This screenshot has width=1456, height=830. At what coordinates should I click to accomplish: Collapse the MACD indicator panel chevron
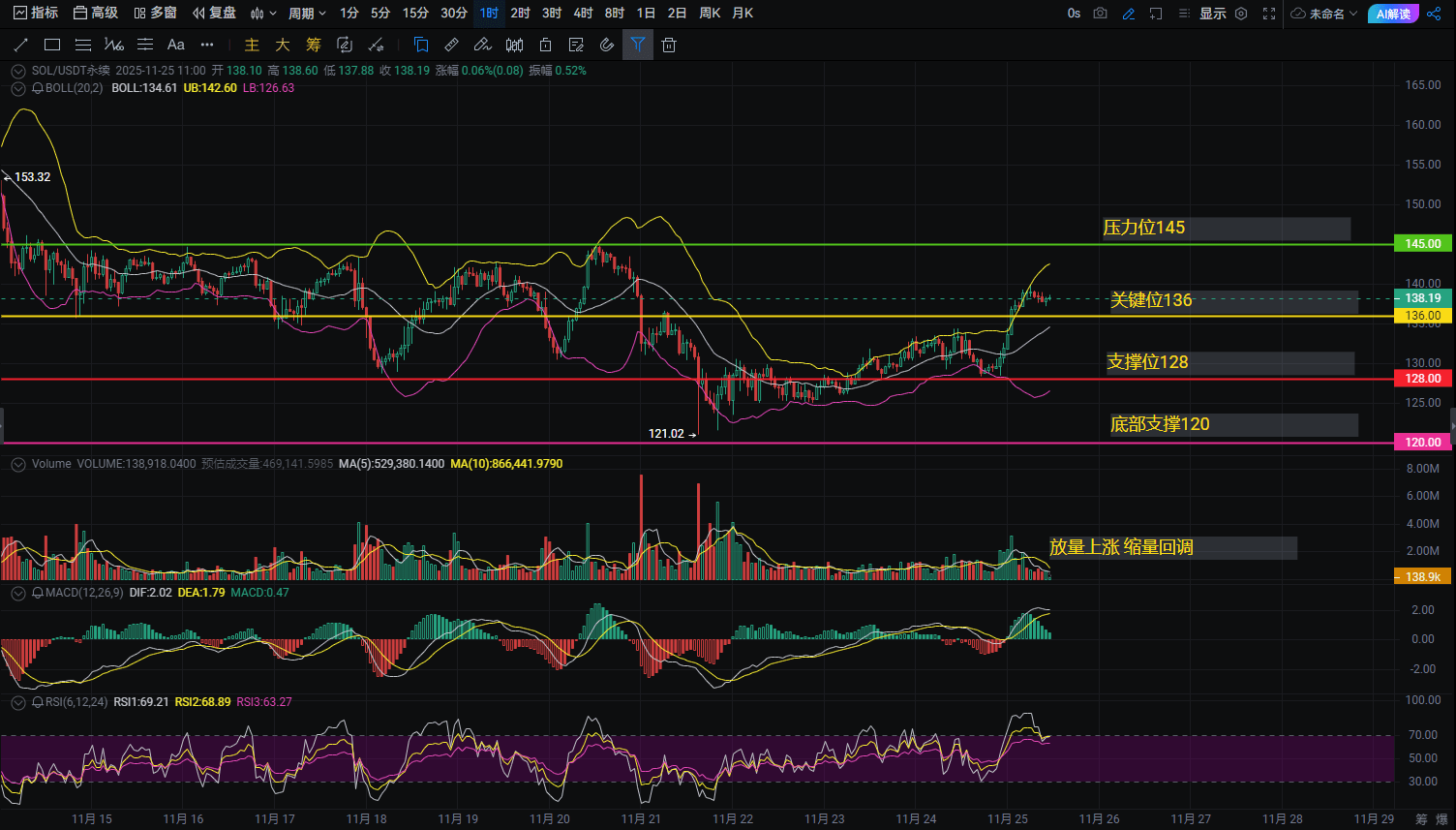17,593
